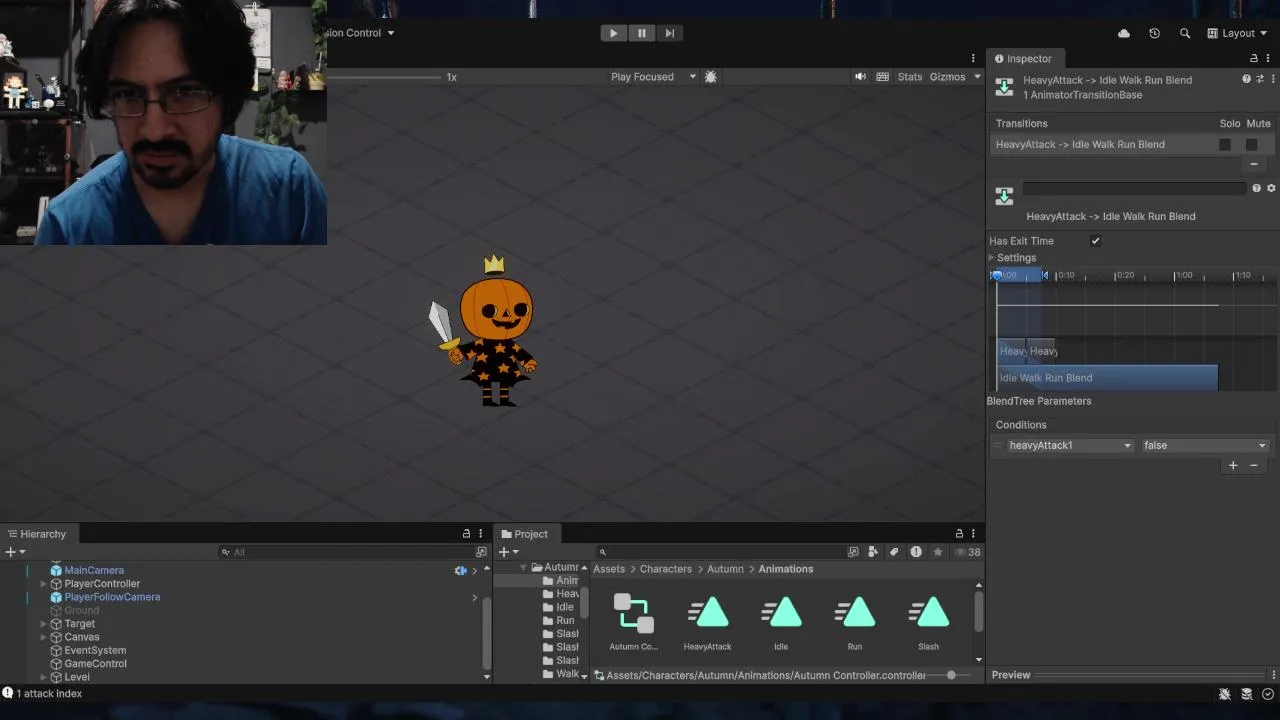Image resolution: width=1280 pixels, height=720 pixels.
Task: Toggle Project favorites star icon
Action: tap(937, 552)
